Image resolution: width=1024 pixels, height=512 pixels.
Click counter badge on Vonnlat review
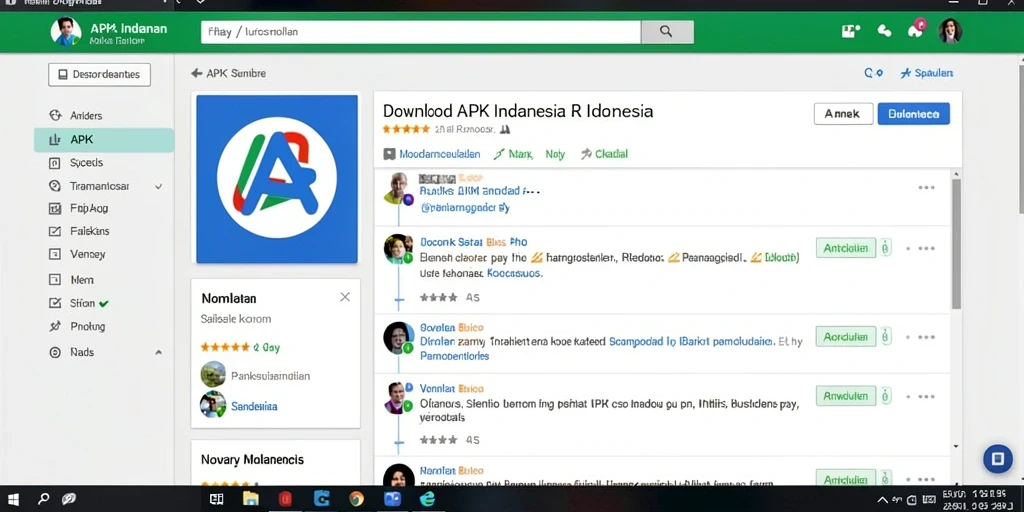[x=886, y=396]
